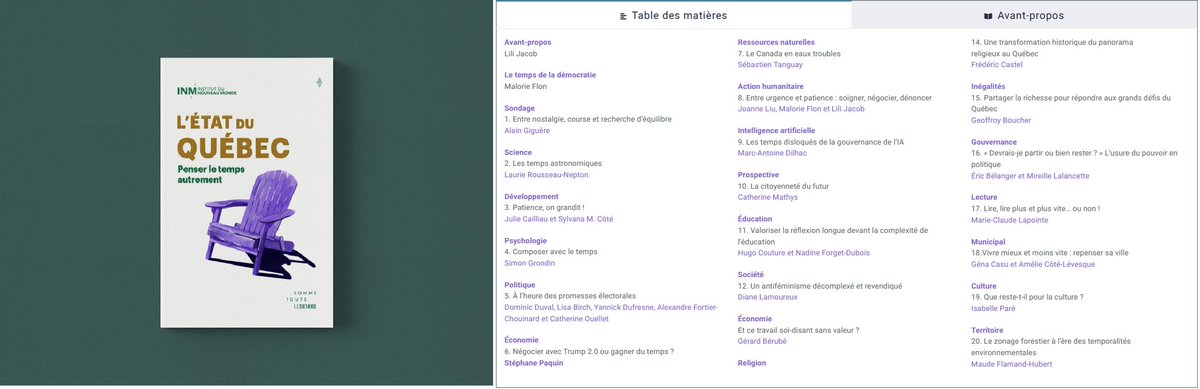Click '9. Les temps disloqués de la gouvernance de l'IA'
1200x389 pixels.
pyautogui.click(x=821, y=142)
